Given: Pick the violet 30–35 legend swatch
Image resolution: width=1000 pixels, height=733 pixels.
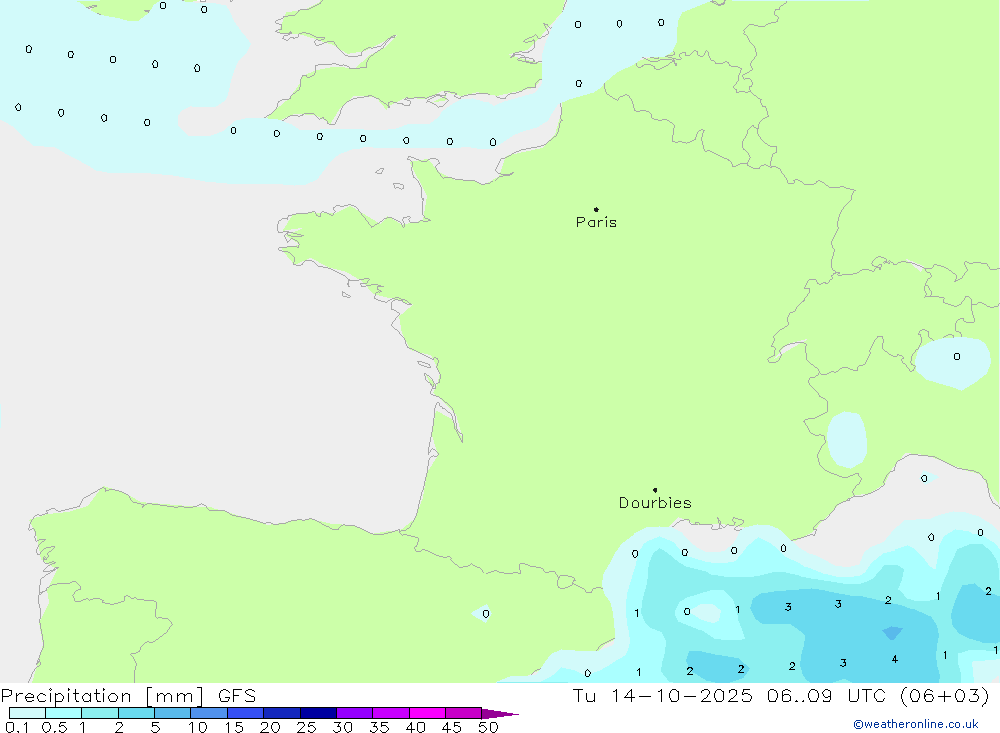Looking at the screenshot, I should 355,713.
